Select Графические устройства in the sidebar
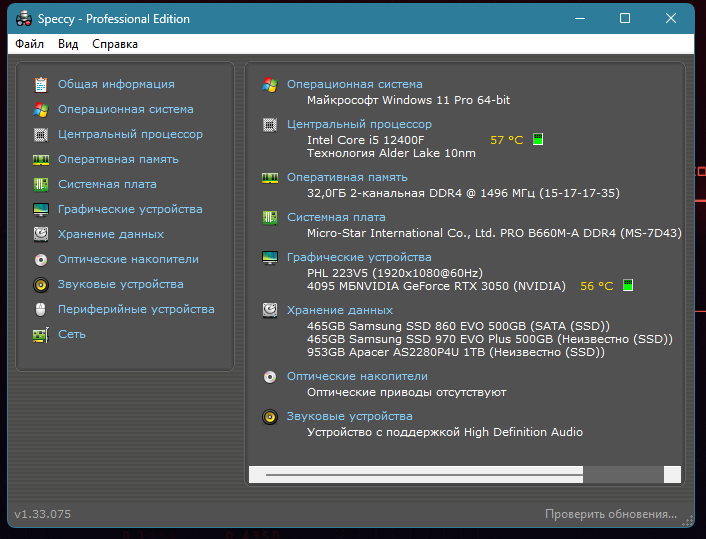 coord(130,209)
